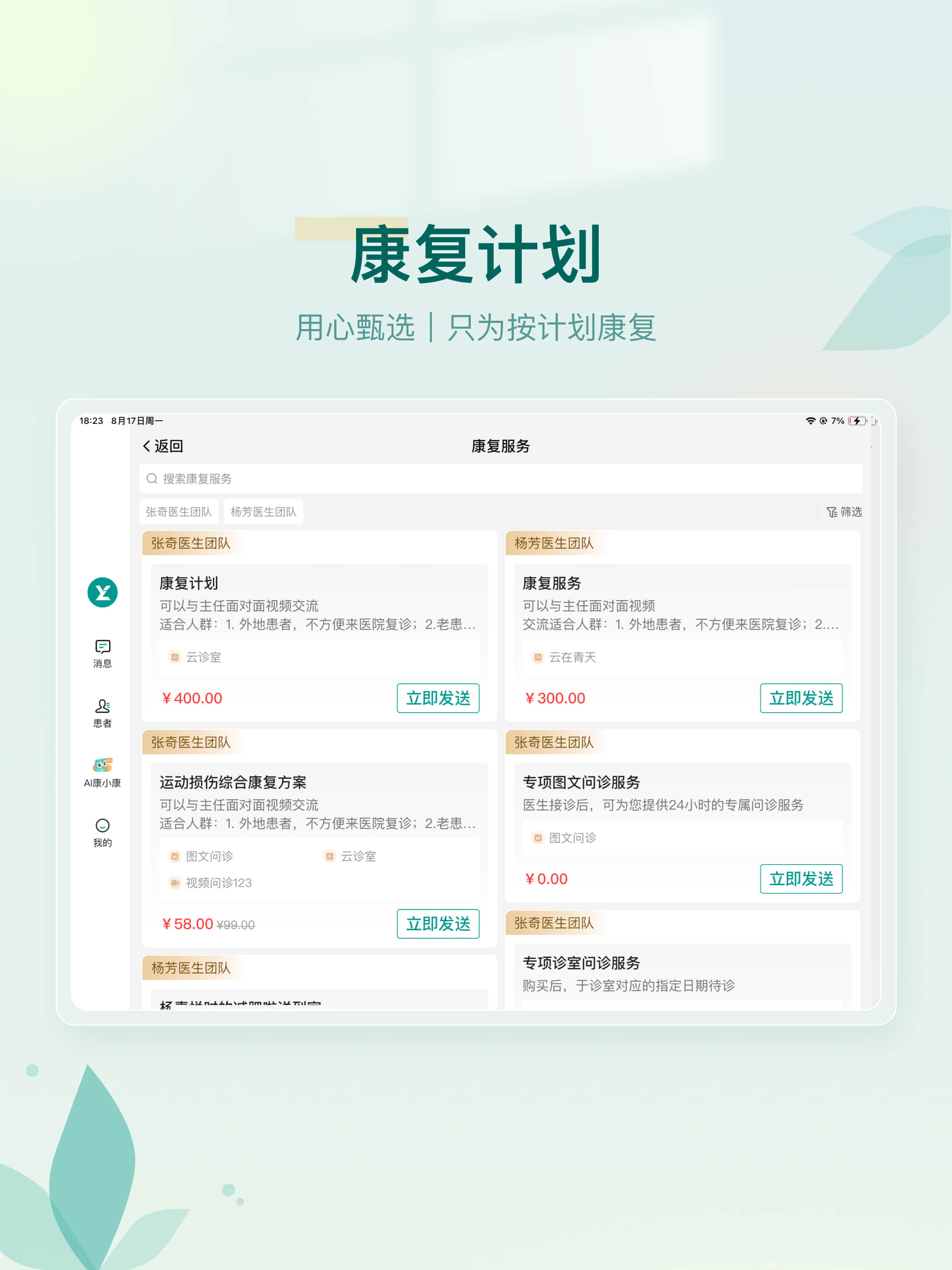Click the orientation lock status icon

[x=823, y=421]
